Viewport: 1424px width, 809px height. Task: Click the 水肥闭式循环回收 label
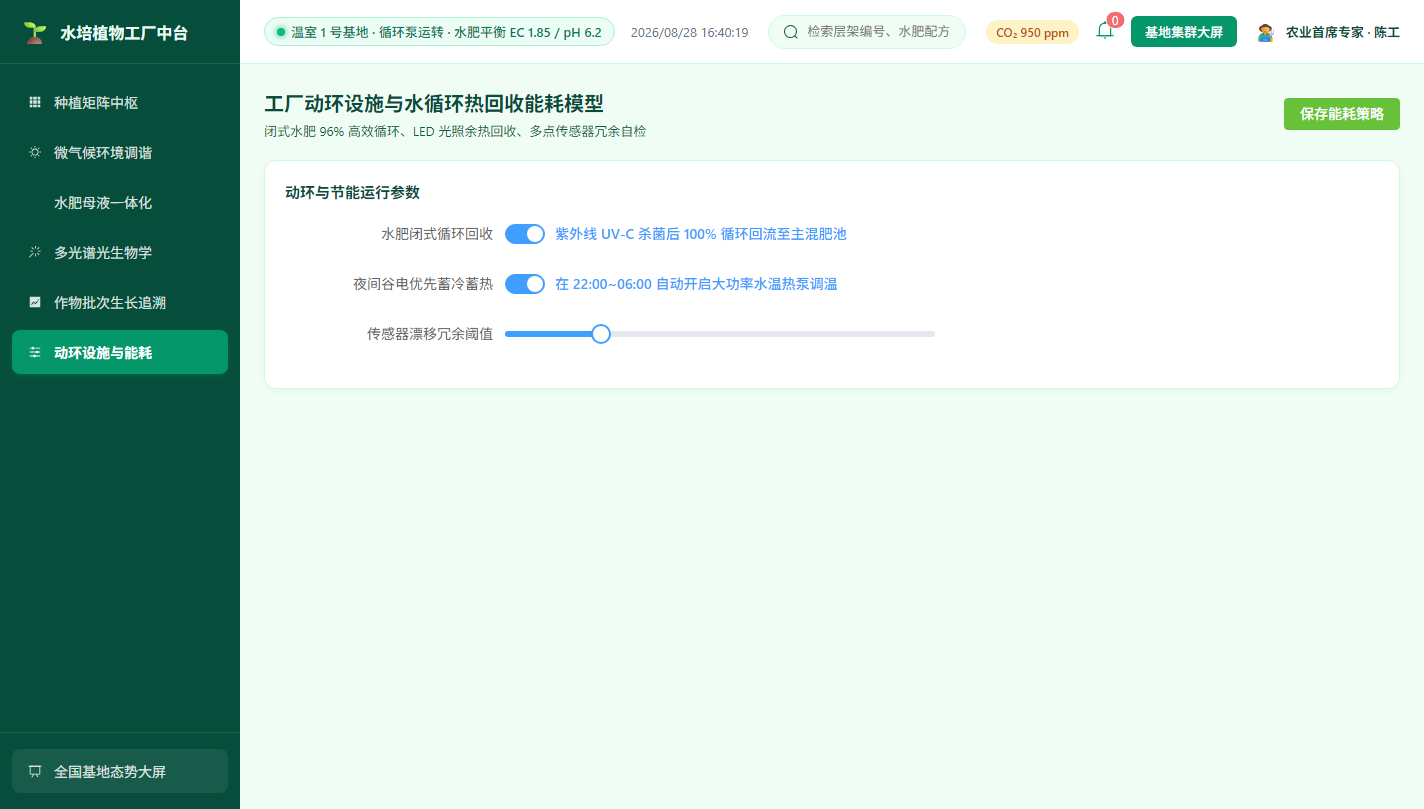pyautogui.click(x=437, y=234)
